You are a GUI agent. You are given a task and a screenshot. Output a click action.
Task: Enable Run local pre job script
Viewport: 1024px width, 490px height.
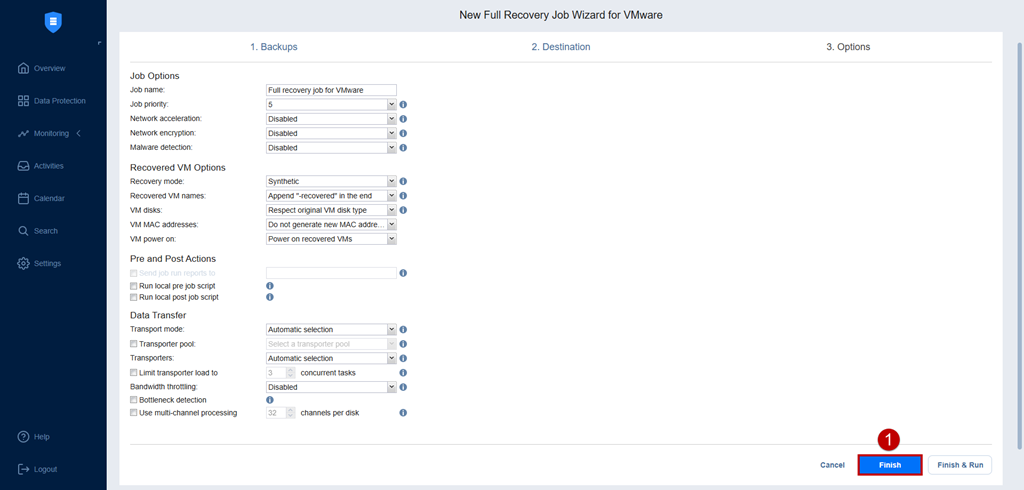pos(133,286)
